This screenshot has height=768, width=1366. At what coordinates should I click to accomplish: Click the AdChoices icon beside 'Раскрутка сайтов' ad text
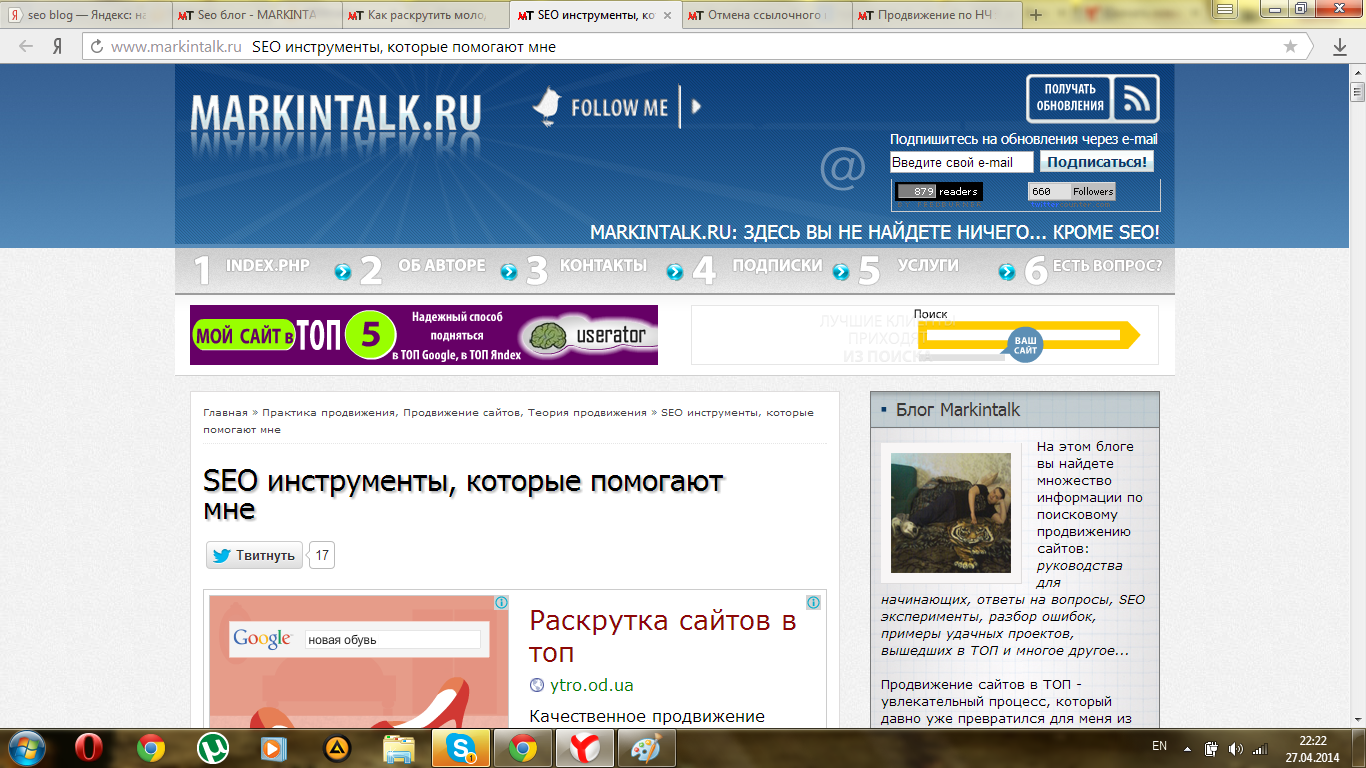[x=814, y=603]
